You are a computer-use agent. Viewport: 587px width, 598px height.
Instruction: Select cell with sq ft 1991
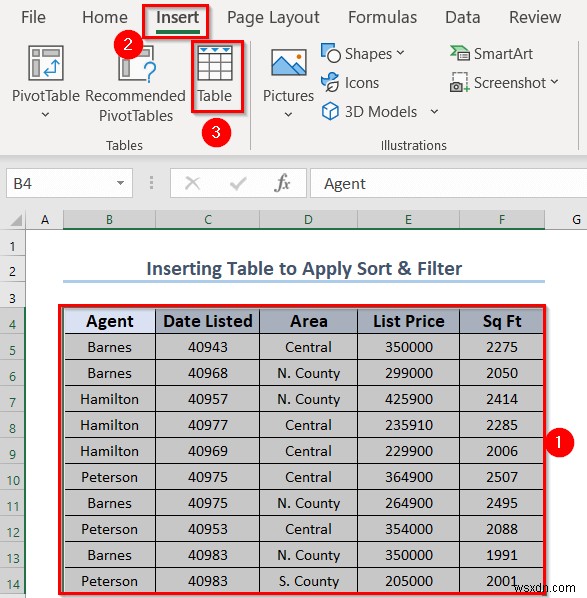click(x=502, y=555)
